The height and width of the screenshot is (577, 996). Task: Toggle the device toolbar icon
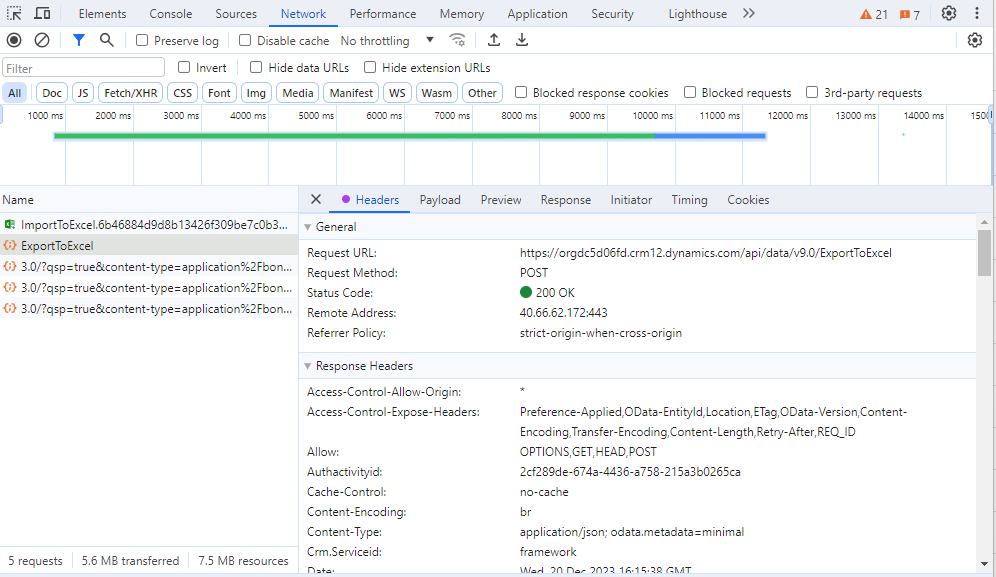tap(43, 13)
